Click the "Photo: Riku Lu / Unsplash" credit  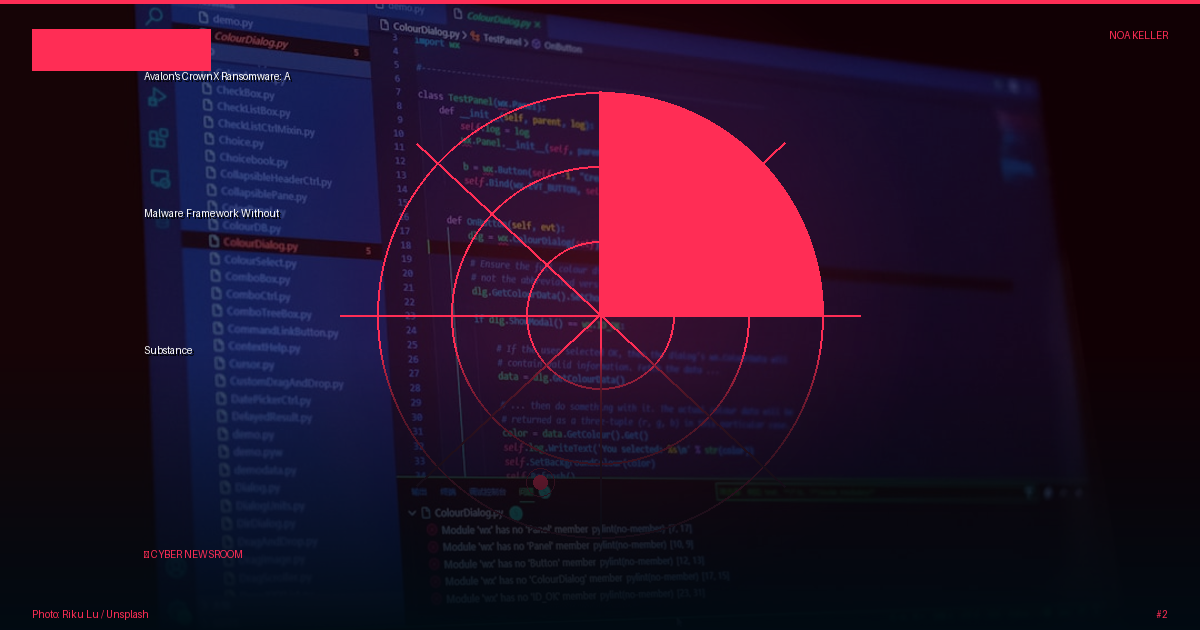pyautogui.click(x=90, y=614)
